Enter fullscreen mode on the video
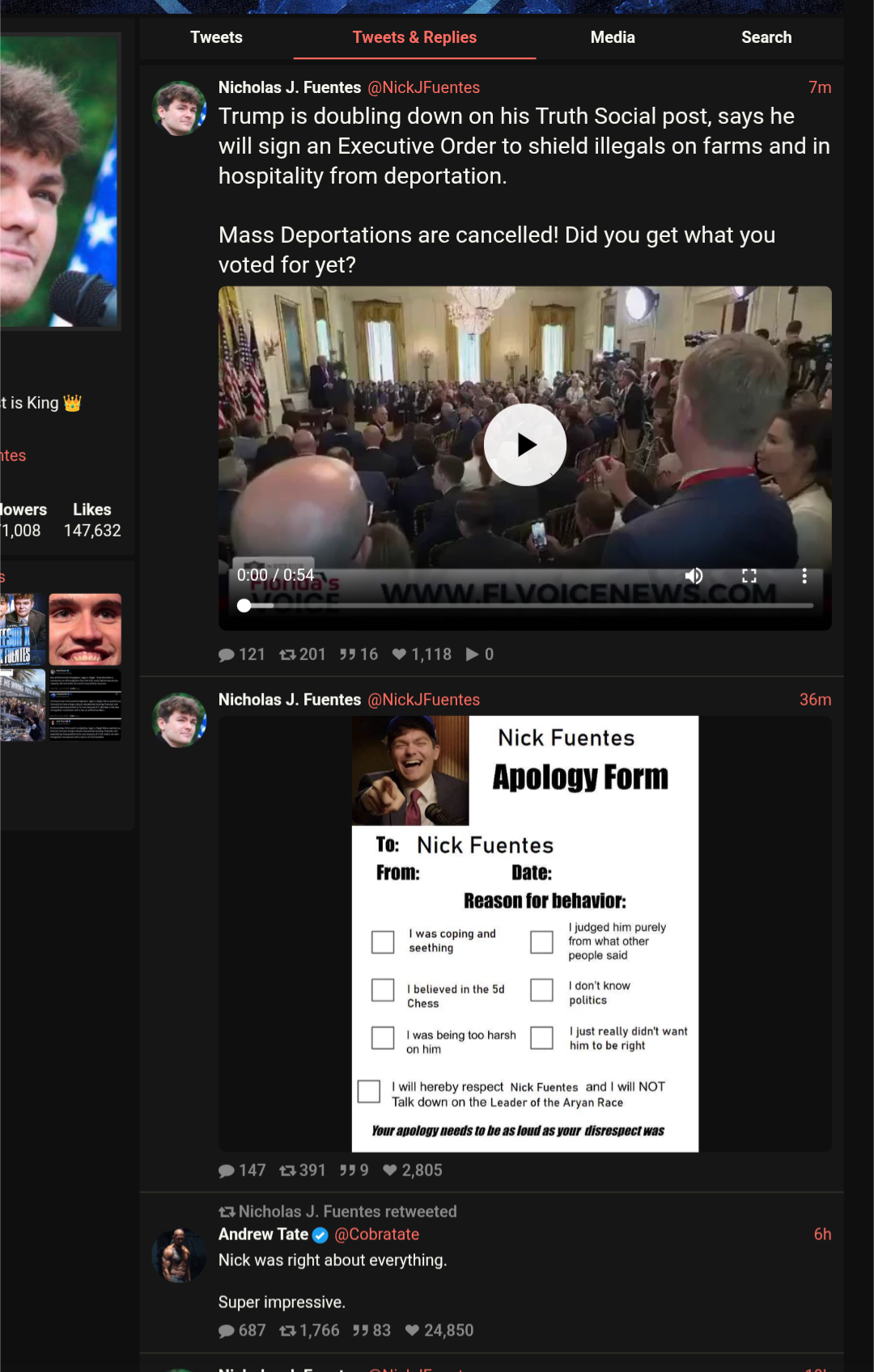The width and height of the screenshot is (874, 1372). 749,576
